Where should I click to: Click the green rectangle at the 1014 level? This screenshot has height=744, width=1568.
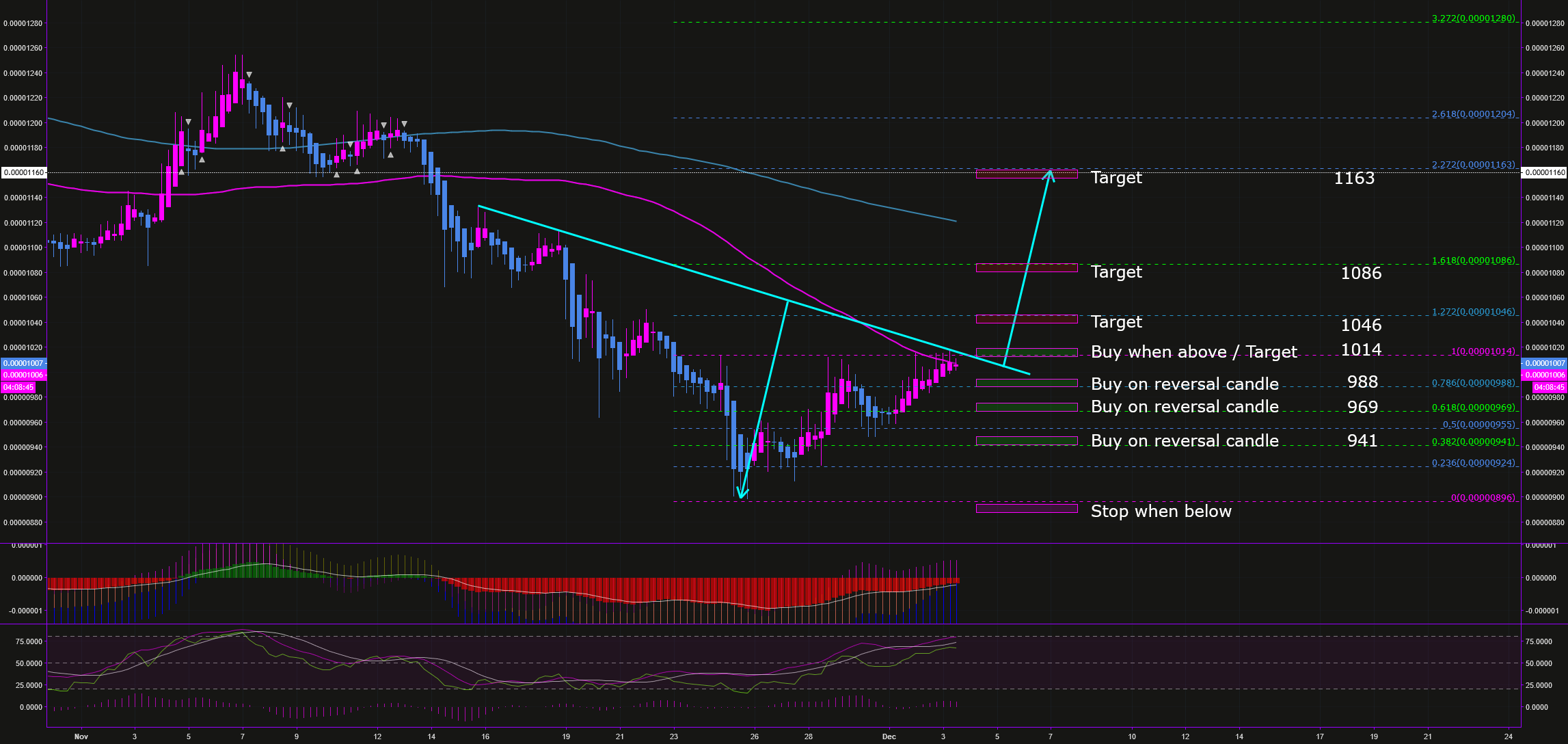(1027, 353)
